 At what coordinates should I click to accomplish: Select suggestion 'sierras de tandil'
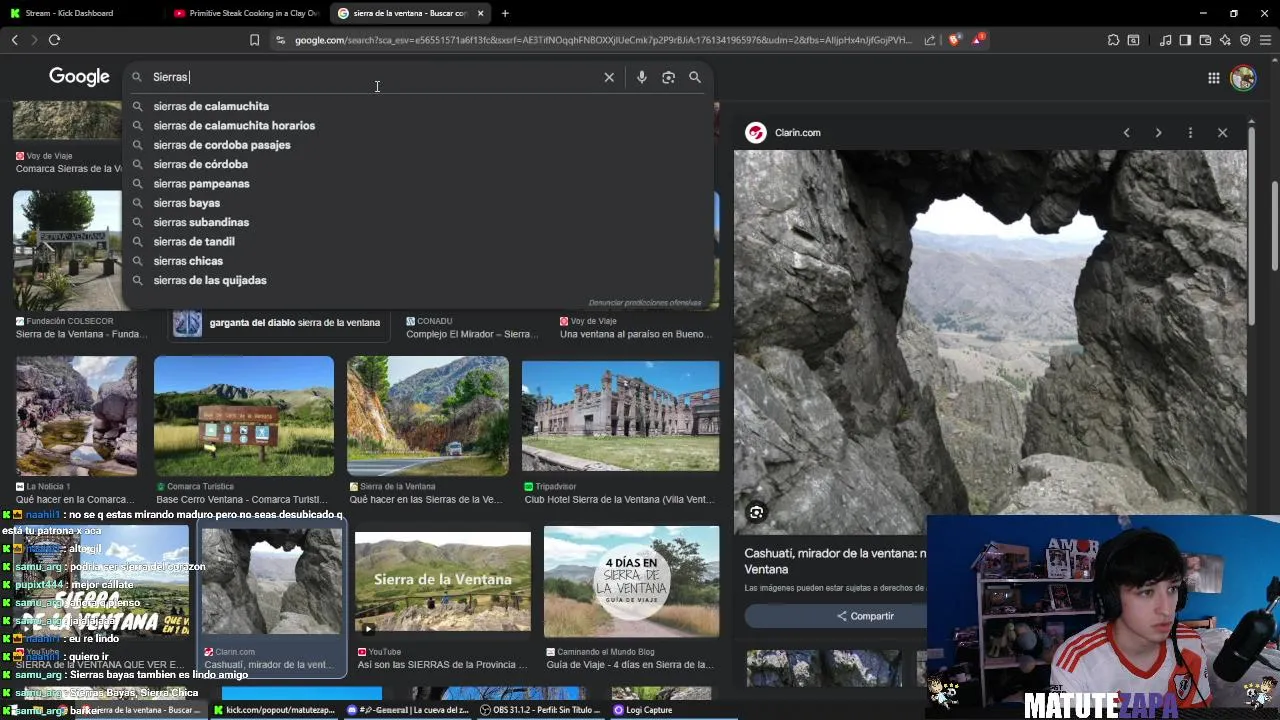coord(194,242)
